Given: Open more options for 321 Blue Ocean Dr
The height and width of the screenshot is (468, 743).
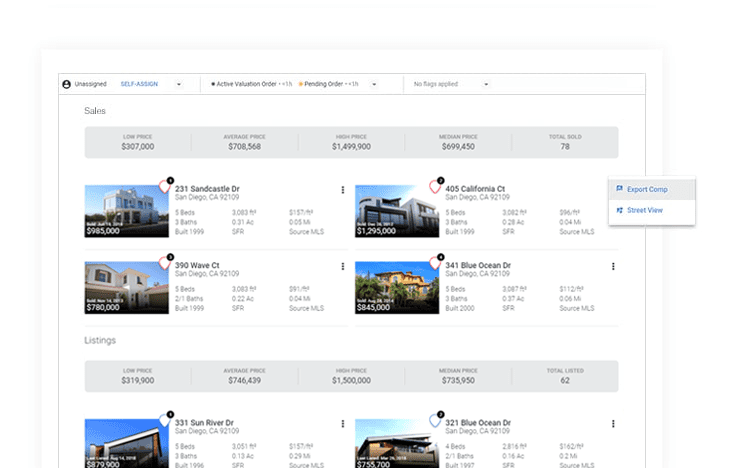Looking at the screenshot, I should click(x=613, y=424).
